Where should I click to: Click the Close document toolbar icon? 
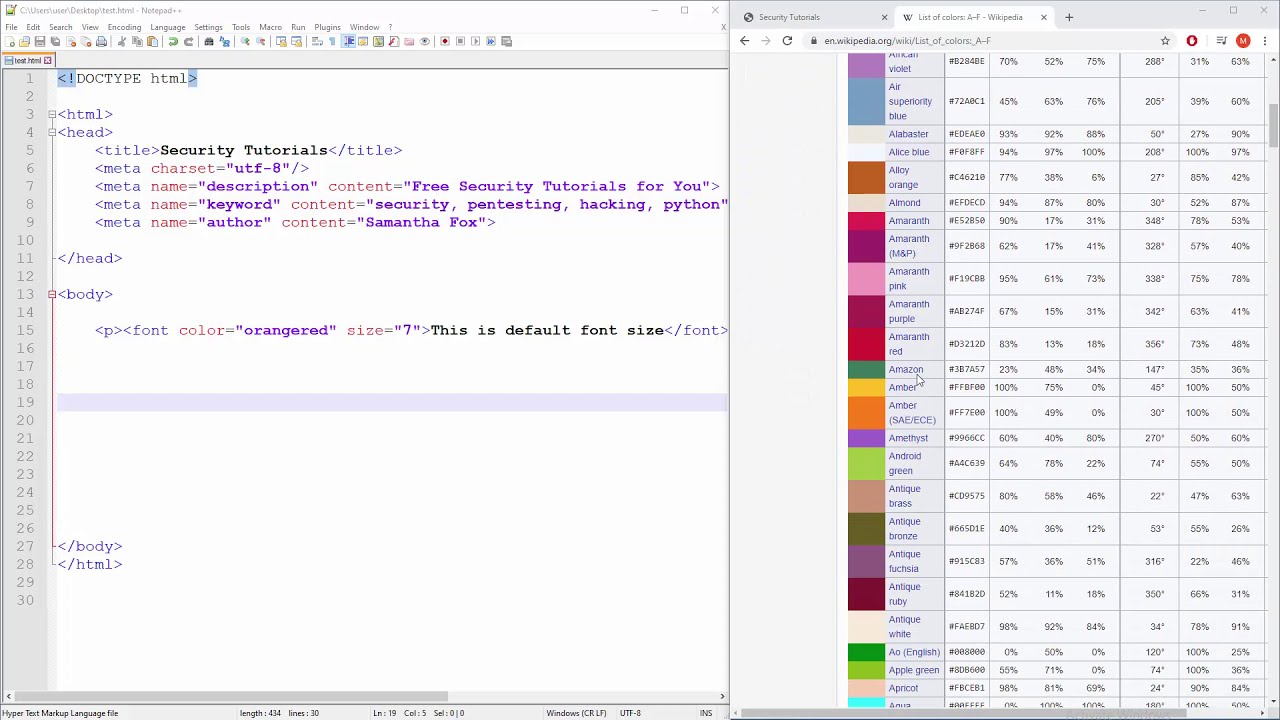click(x=70, y=41)
